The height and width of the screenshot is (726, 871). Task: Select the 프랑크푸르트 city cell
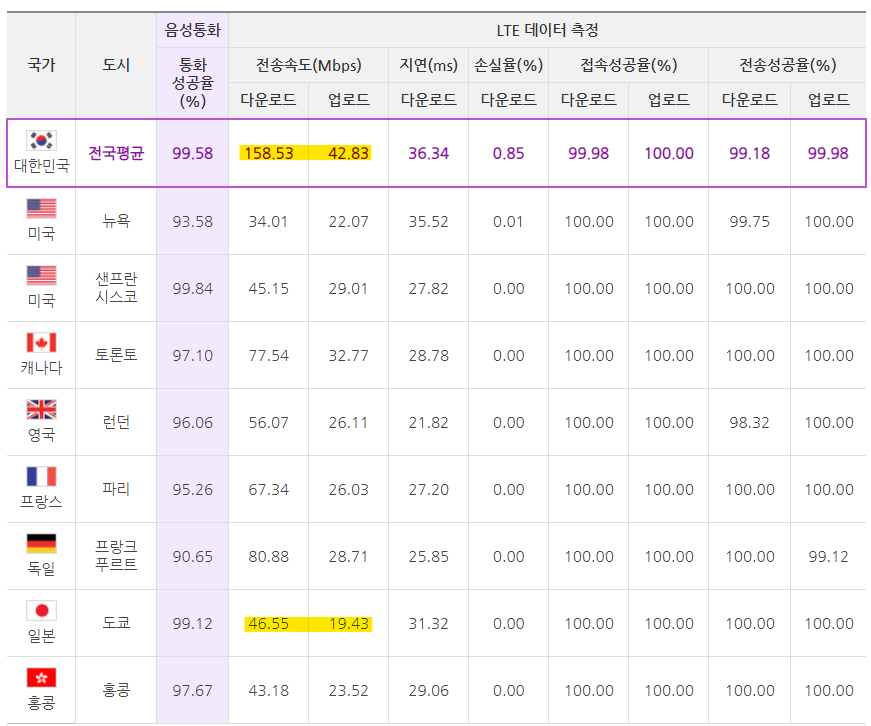coord(116,556)
